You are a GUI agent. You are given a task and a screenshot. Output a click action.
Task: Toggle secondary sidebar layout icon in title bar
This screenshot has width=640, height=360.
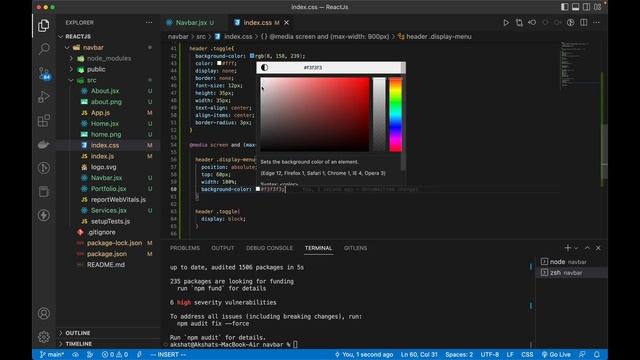point(587,7)
